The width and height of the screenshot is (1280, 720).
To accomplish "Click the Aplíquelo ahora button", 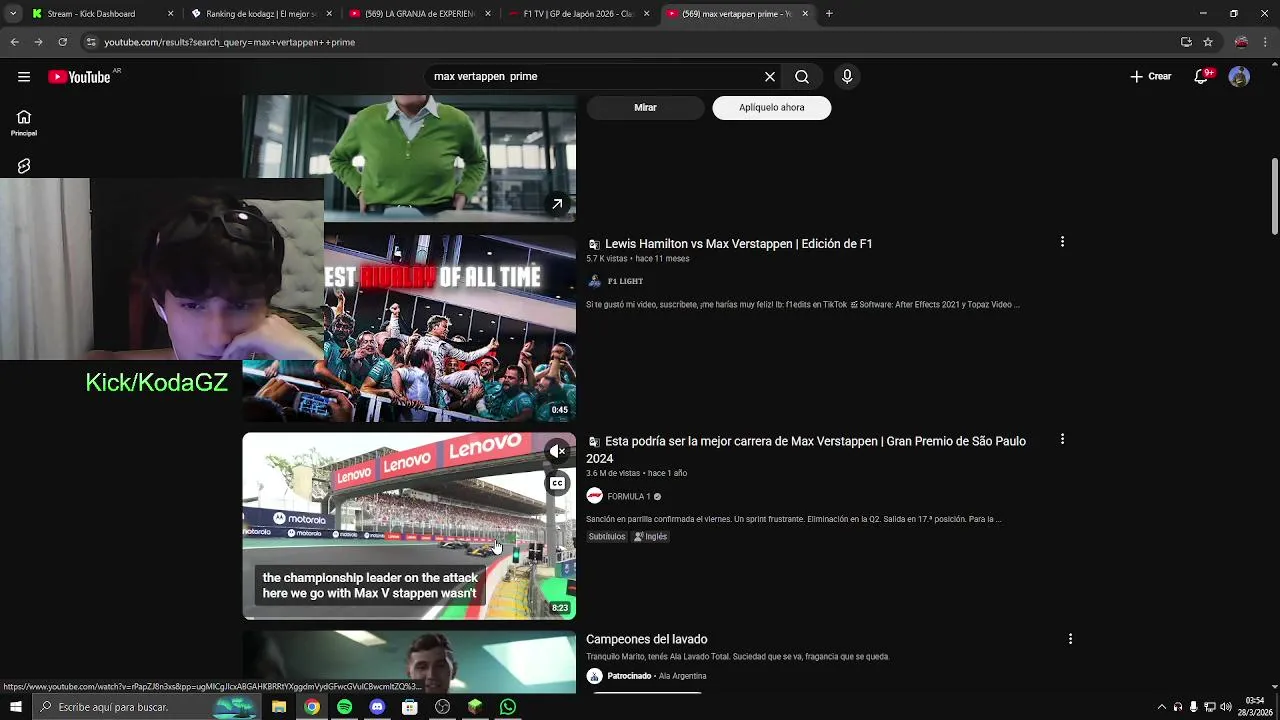I will (771, 108).
